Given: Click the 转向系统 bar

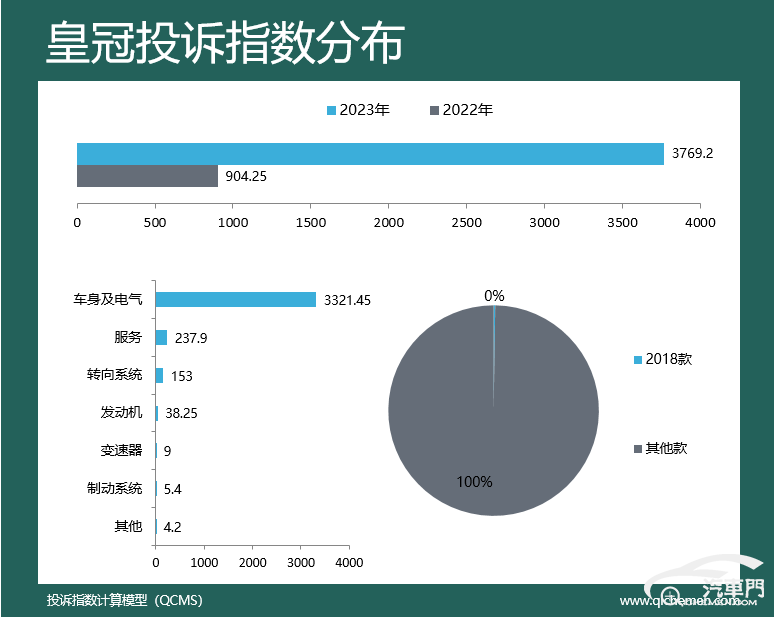Looking at the screenshot, I should [x=159, y=376].
